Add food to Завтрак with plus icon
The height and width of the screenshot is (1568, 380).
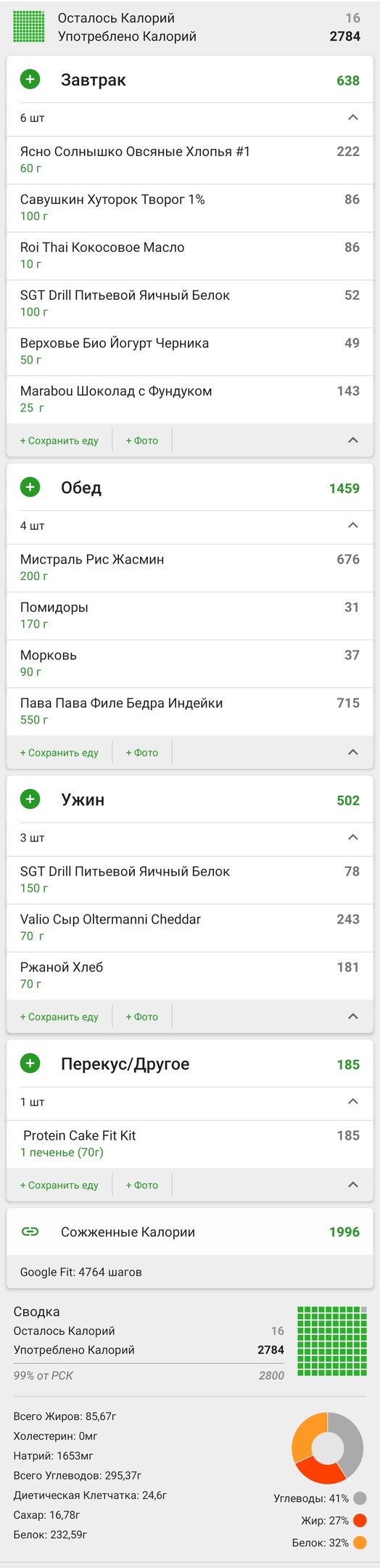30,79
